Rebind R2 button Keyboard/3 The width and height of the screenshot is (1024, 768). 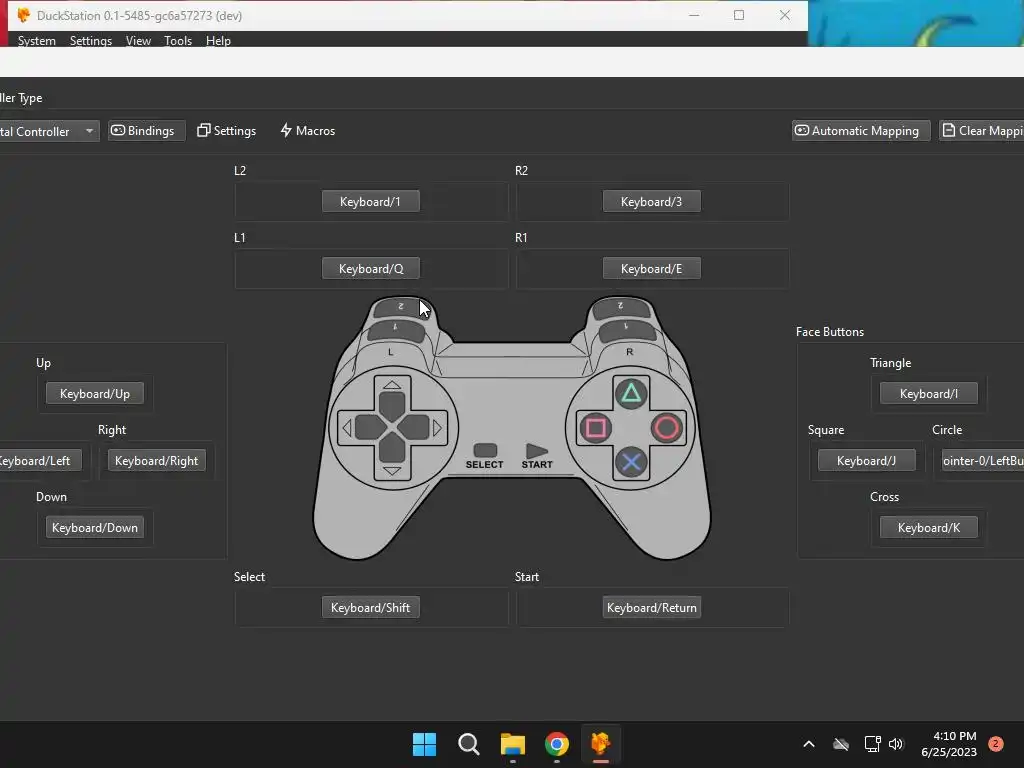(x=651, y=202)
